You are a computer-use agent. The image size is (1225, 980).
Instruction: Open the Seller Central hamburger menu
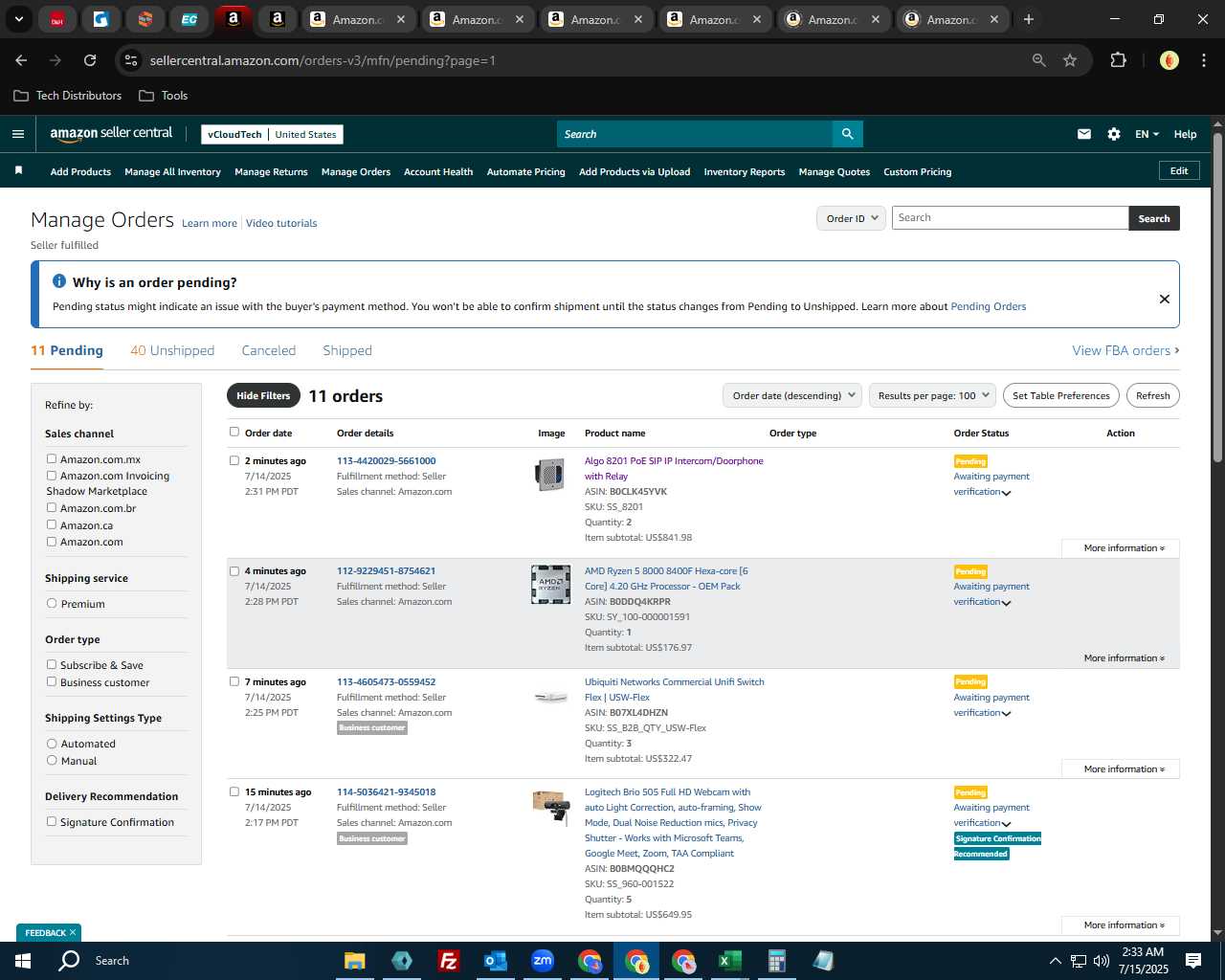pyautogui.click(x=18, y=134)
